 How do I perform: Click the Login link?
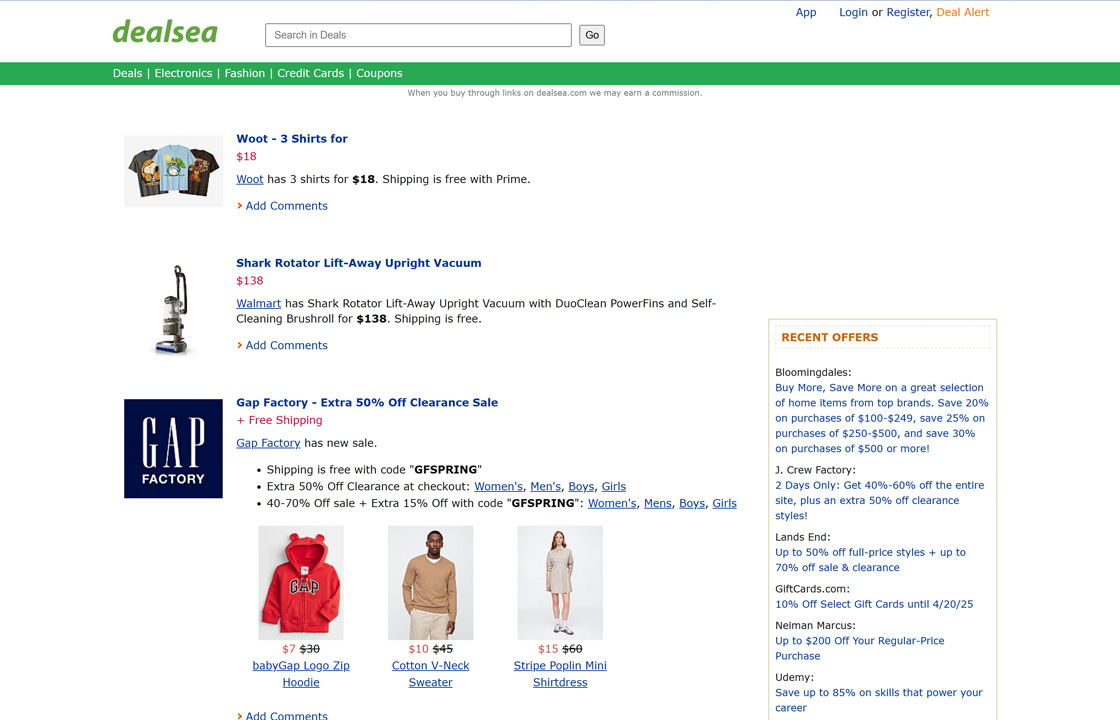coord(853,12)
